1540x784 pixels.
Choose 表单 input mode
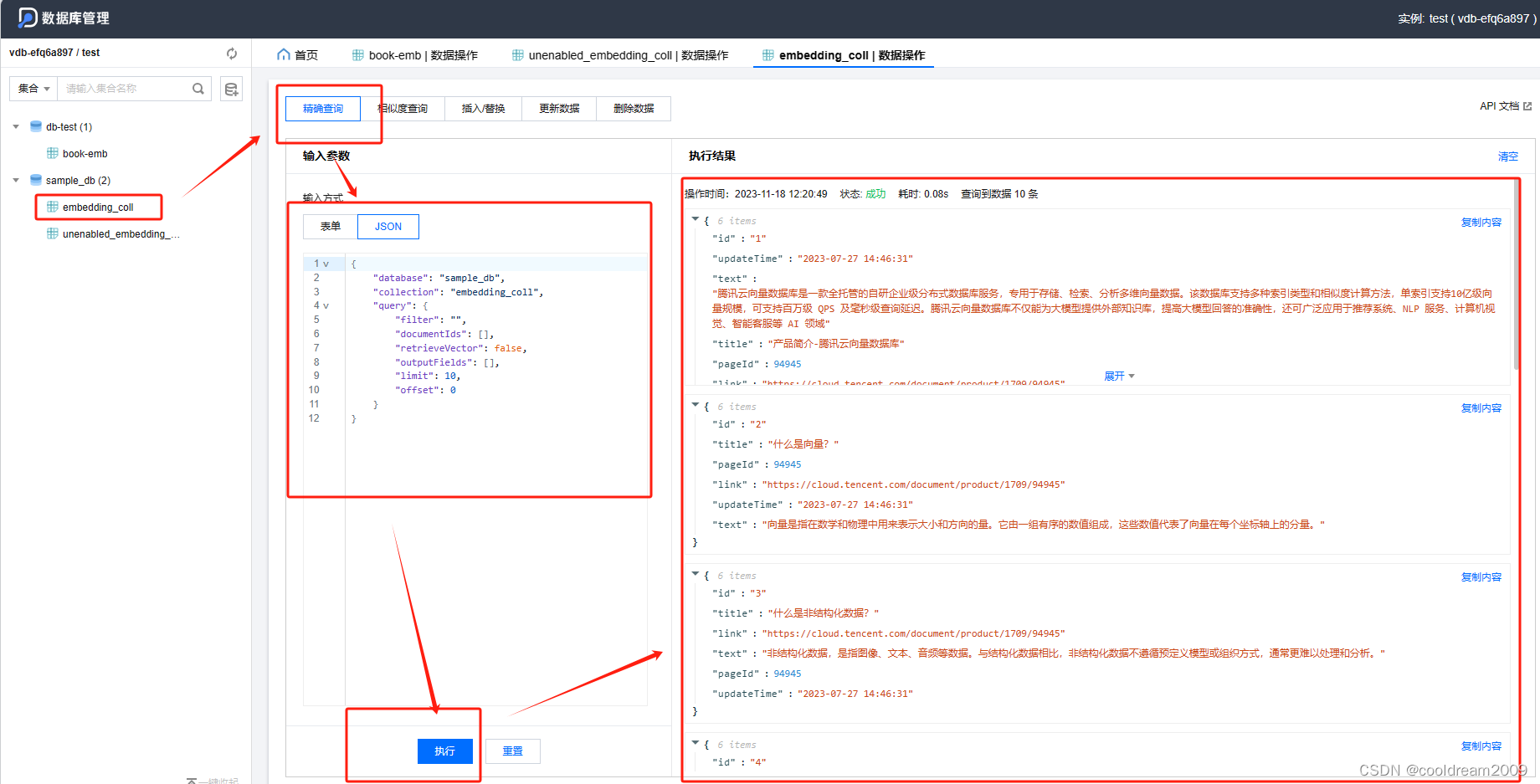click(x=331, y=227)
